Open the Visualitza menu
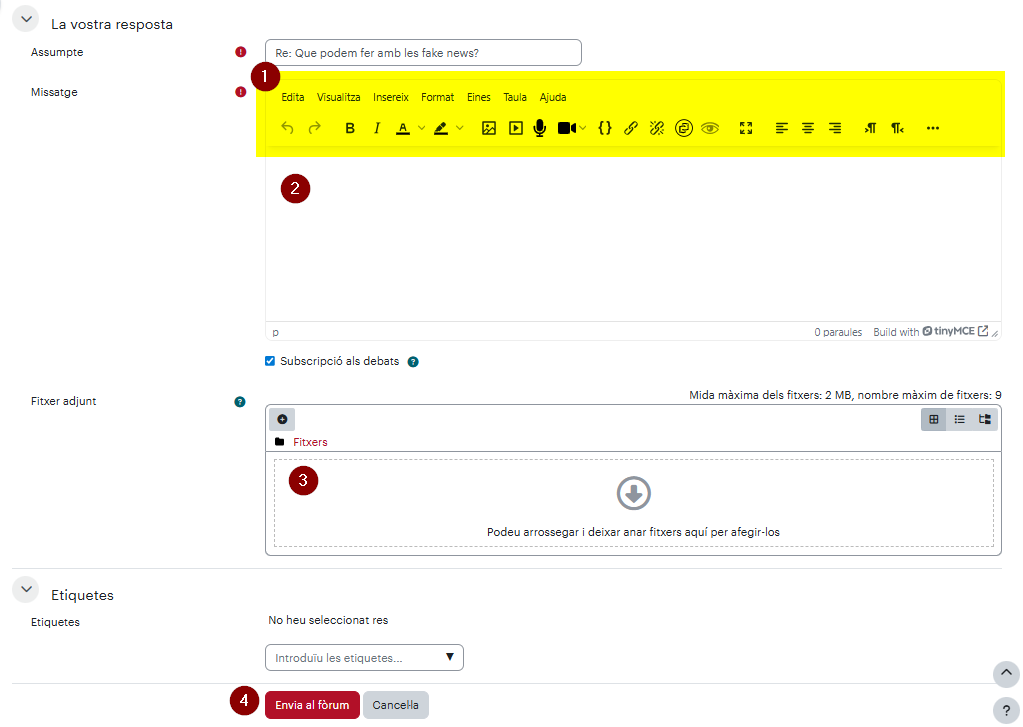 [339, 97]
